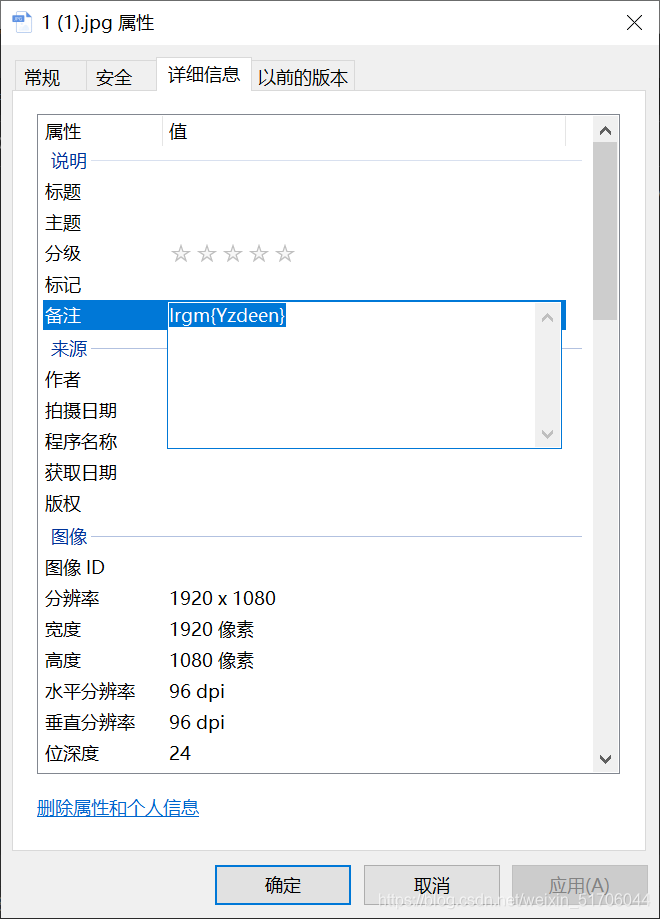This screenshot has width=660, height=919.
Task: Set rating to four stars
Action: [258, 254]
